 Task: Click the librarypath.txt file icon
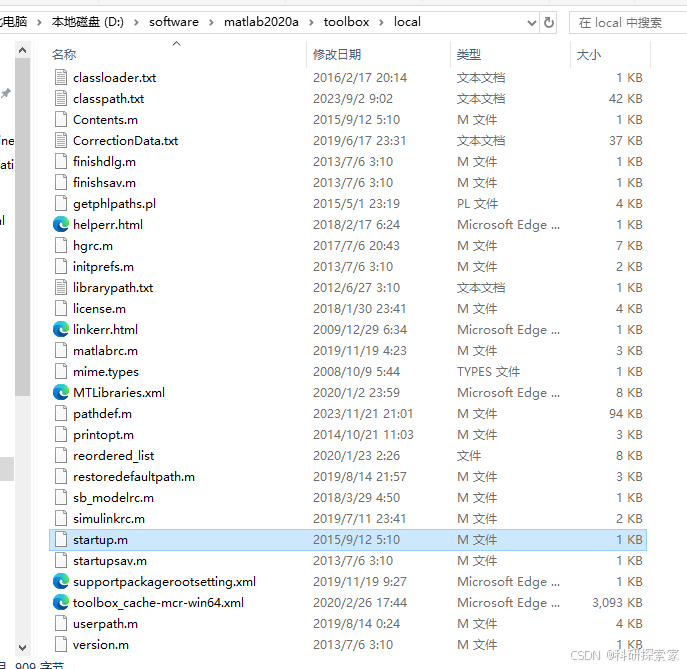61,288
